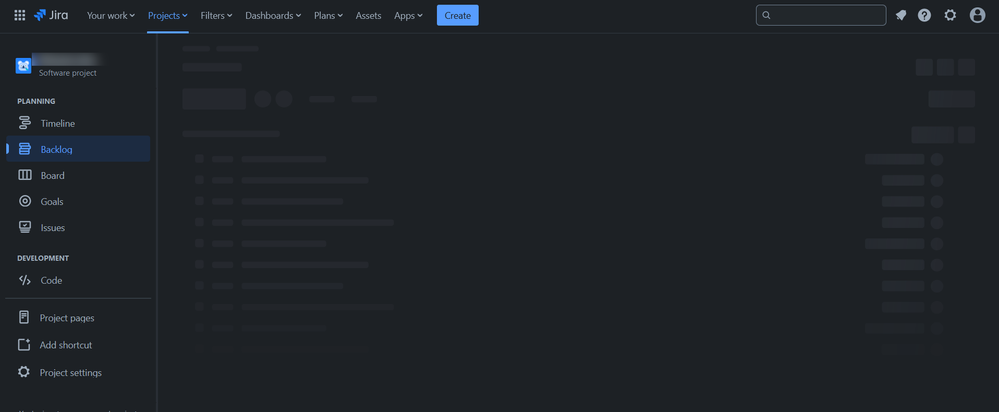Open the settings gear icon
Viewport: 999px width, 412px height.
[x=950, y=15]
